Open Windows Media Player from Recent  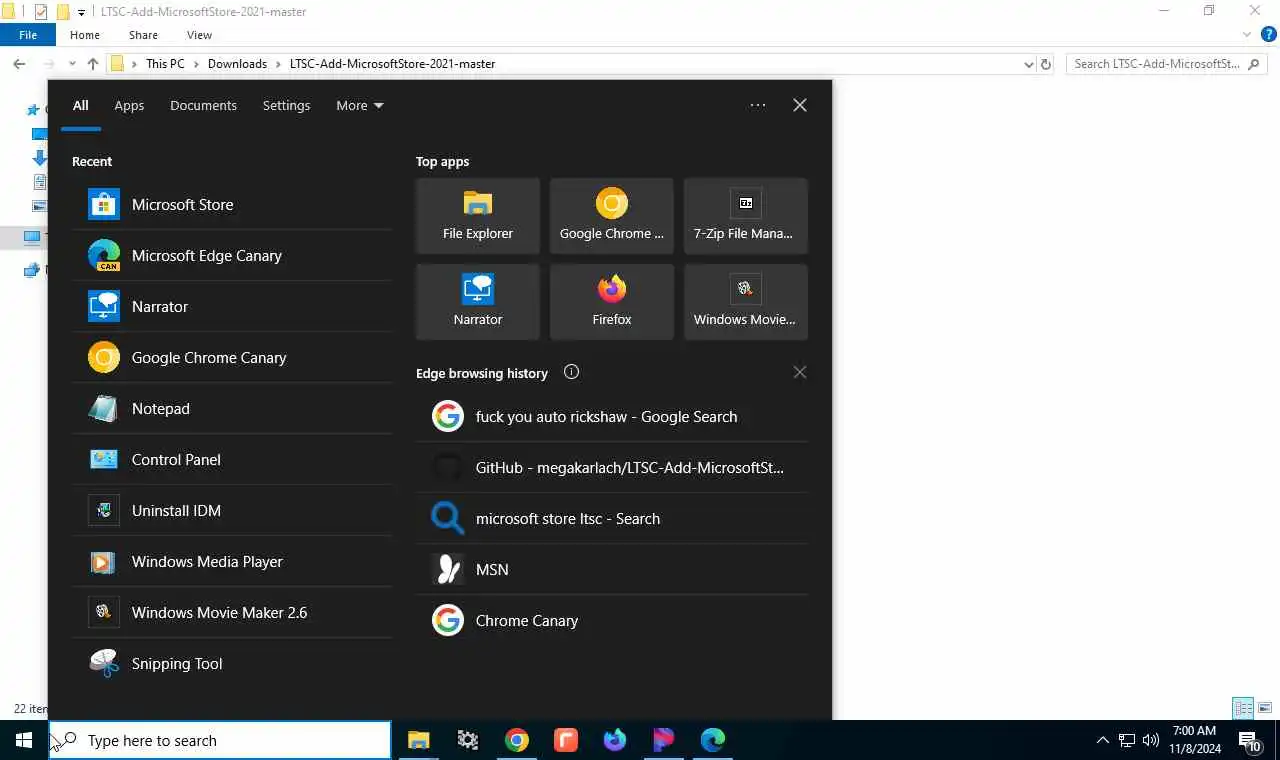point(232,561)
